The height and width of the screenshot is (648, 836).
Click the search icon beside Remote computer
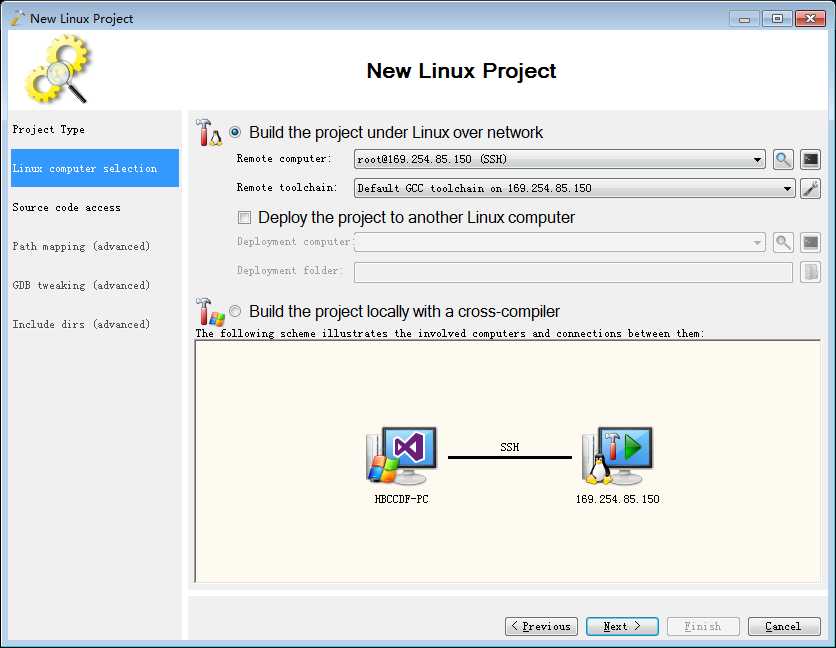tap(783, 159)
